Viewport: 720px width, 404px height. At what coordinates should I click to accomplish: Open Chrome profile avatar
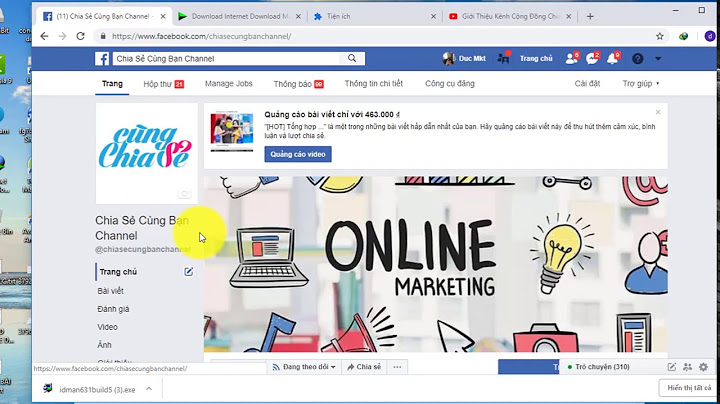[x=710, y=36]
